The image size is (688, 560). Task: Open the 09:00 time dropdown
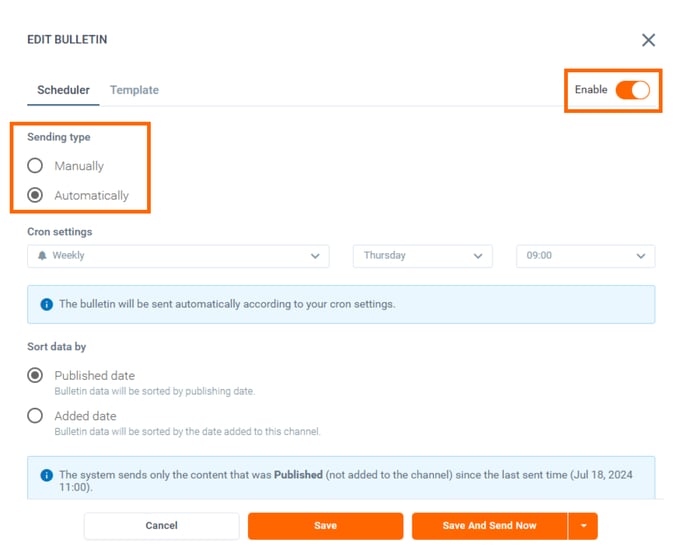[x=585, y=256]
